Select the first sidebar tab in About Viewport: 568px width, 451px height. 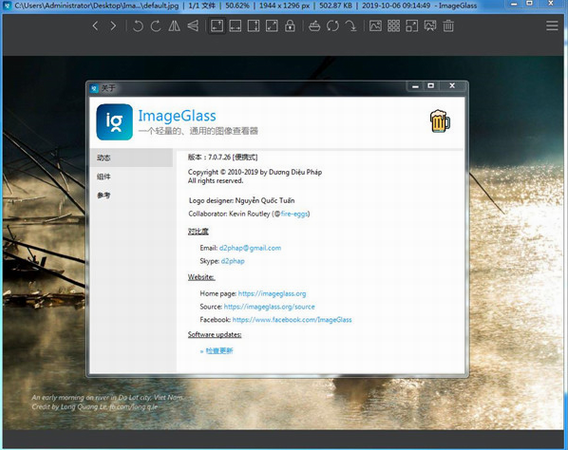[x=131, y=158]
